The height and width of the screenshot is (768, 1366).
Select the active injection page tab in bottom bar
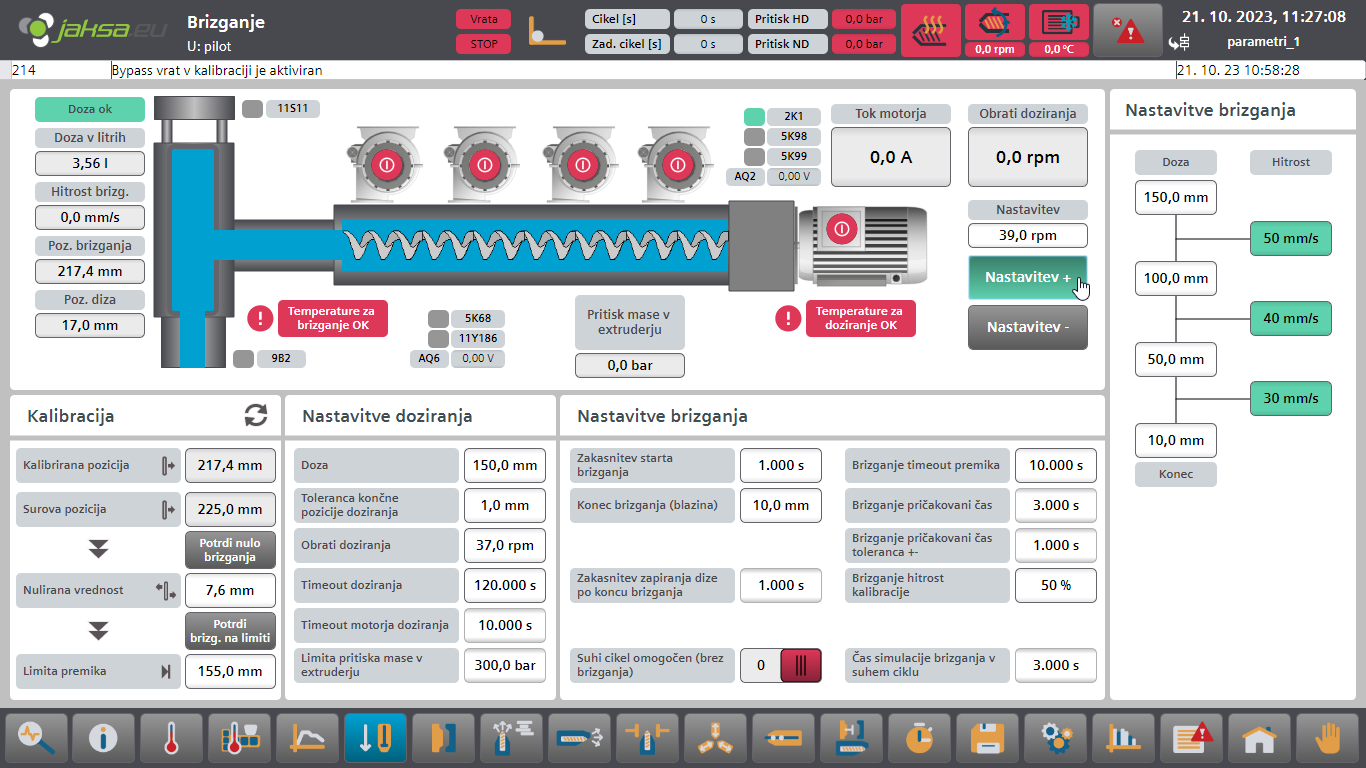375,739
